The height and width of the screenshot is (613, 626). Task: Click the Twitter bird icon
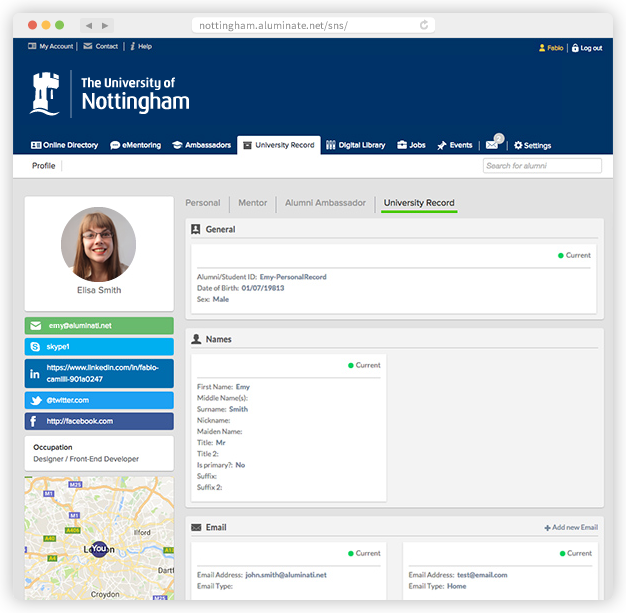[x=36, y=400]
